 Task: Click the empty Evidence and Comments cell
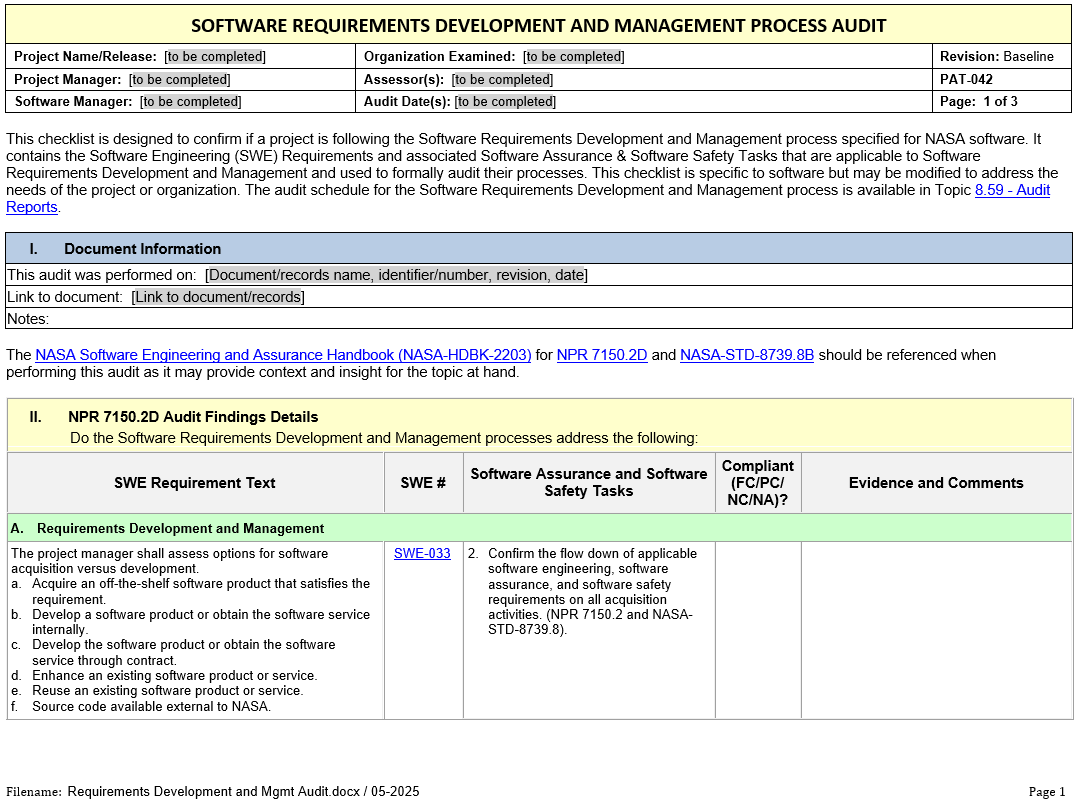pos(936,630)
